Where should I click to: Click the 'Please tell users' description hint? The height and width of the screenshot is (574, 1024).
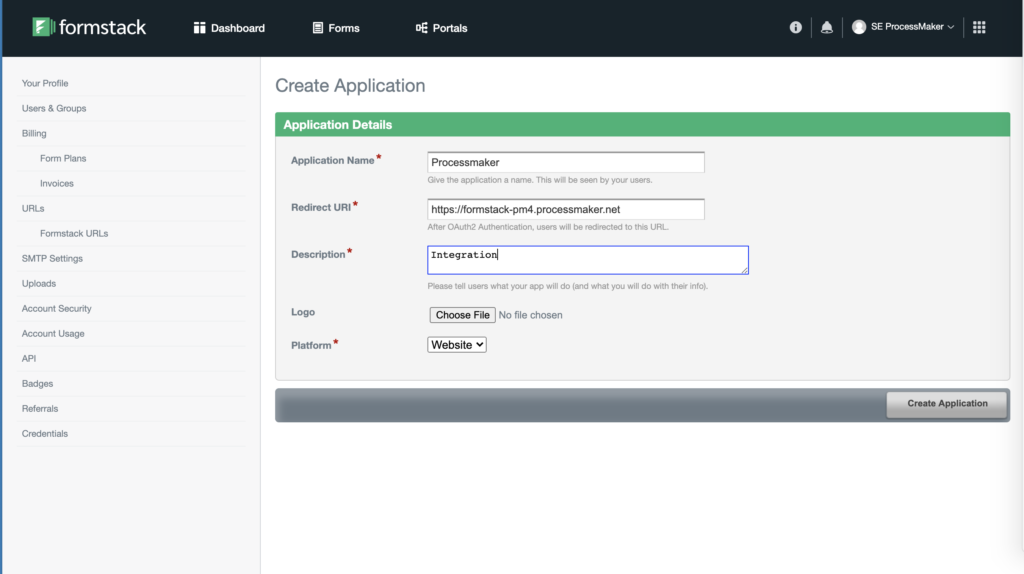click(x=568, y=286)
